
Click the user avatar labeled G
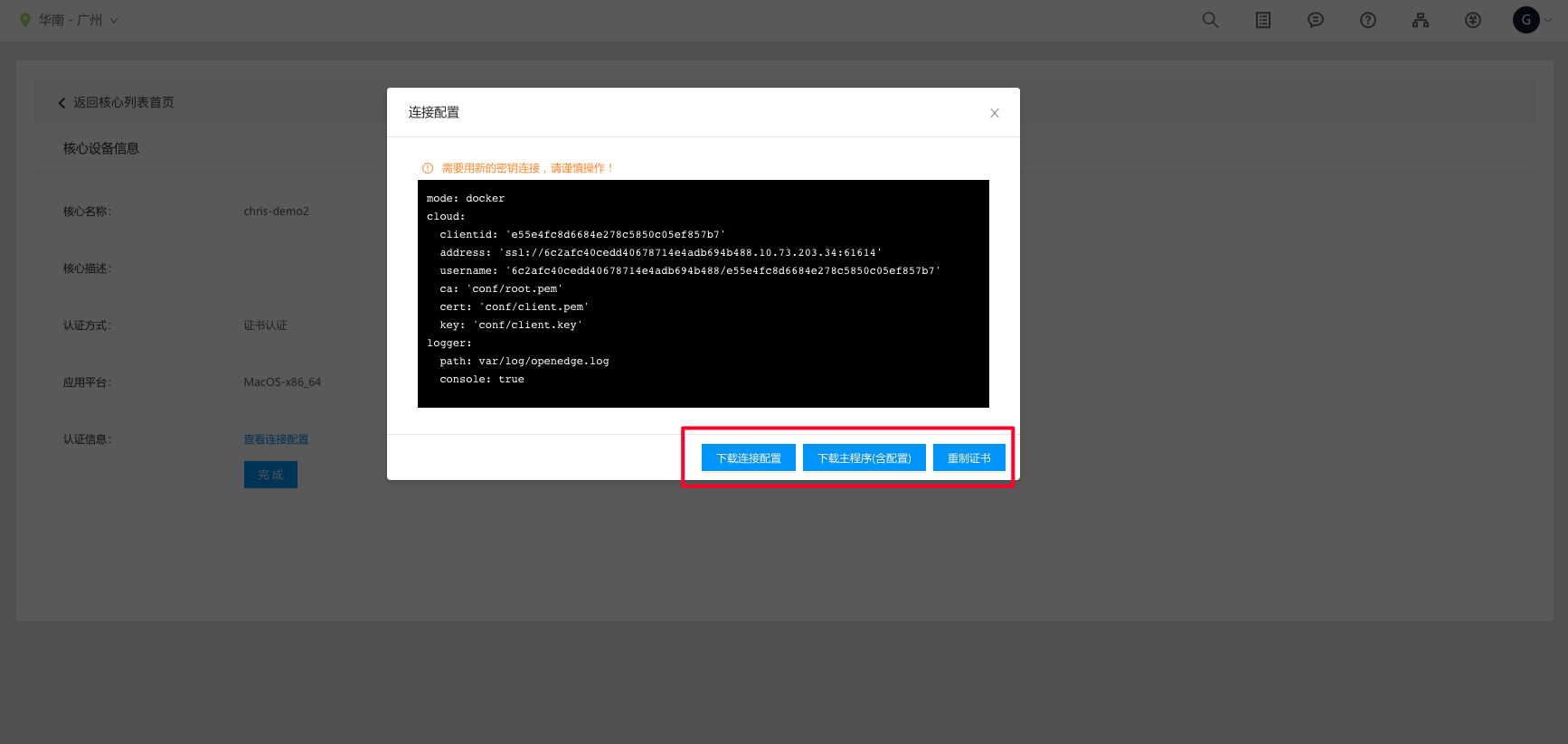(1526, 20)
